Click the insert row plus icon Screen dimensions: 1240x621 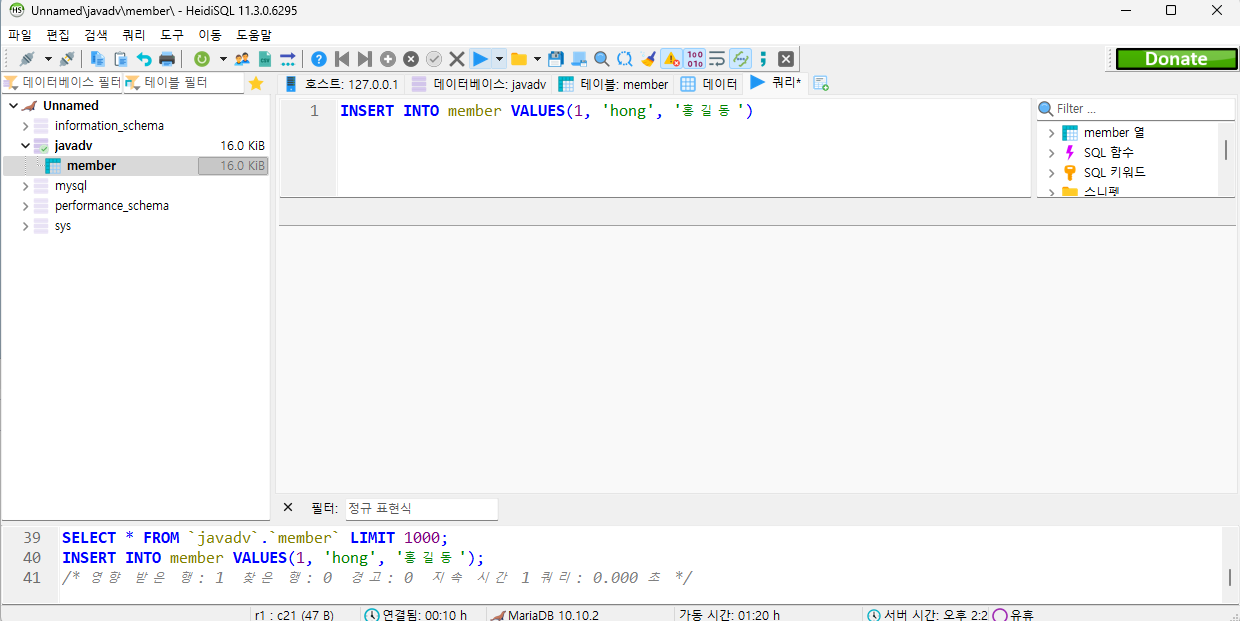point(388,59)
